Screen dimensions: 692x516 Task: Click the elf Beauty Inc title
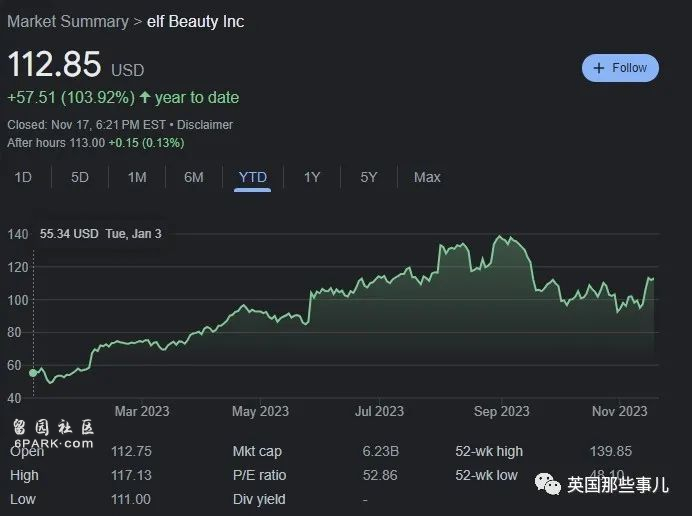196,21
